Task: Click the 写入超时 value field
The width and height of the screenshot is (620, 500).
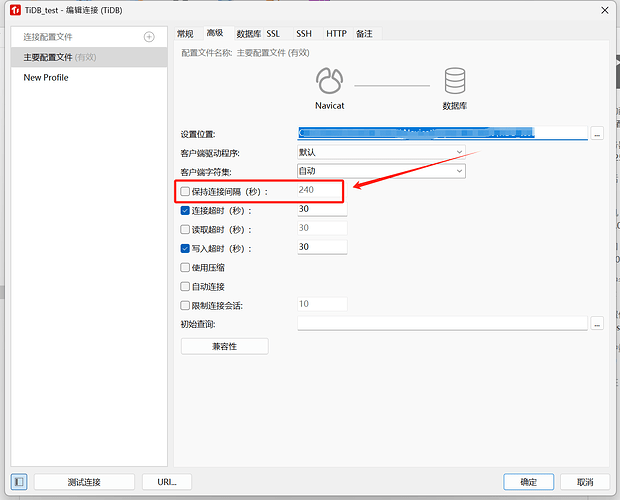Action: tap(322, 247)
